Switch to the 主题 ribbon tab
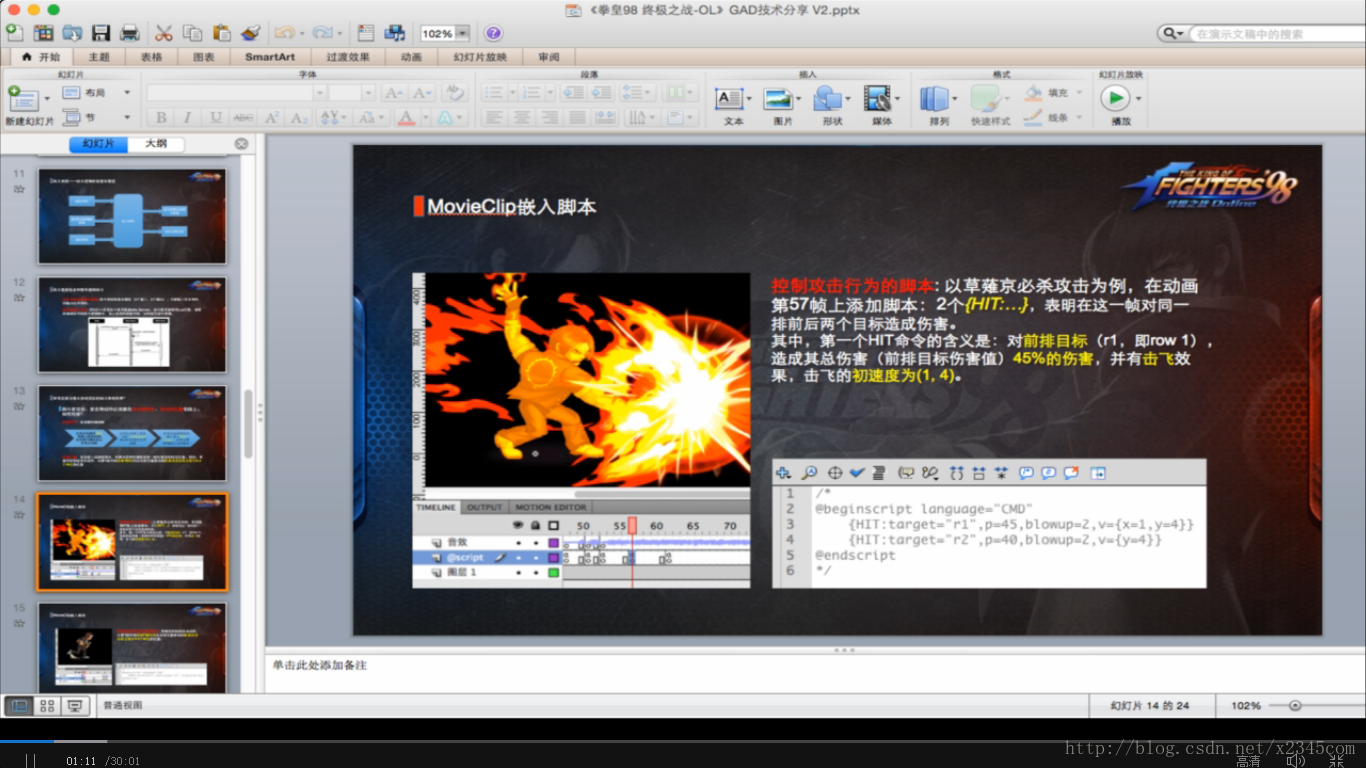 coord(99,57)
